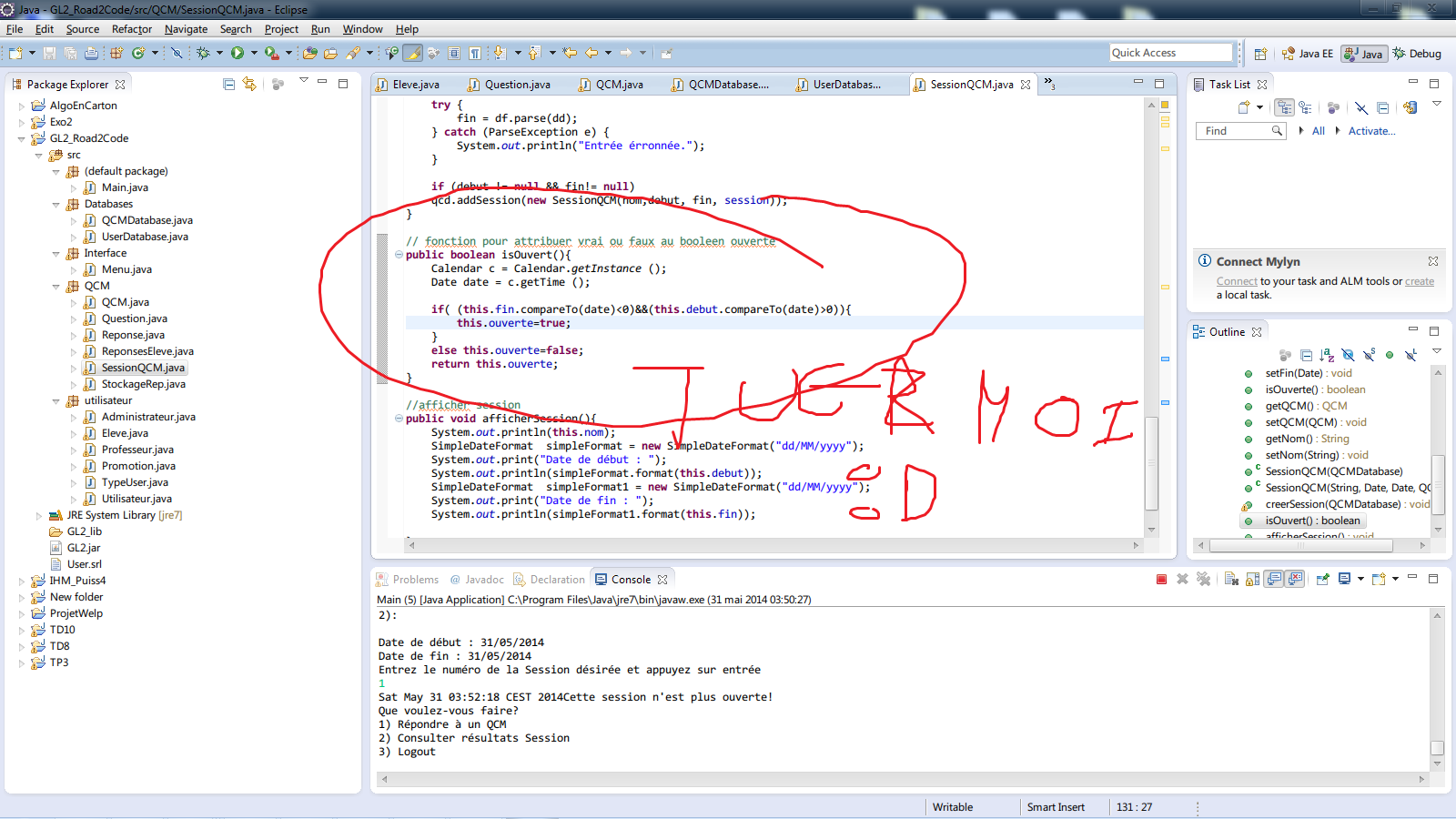The width and height of the screenshot is (1456, 819).
Task: Terminate the program with red stop icon
Action: click(1161, 580)
